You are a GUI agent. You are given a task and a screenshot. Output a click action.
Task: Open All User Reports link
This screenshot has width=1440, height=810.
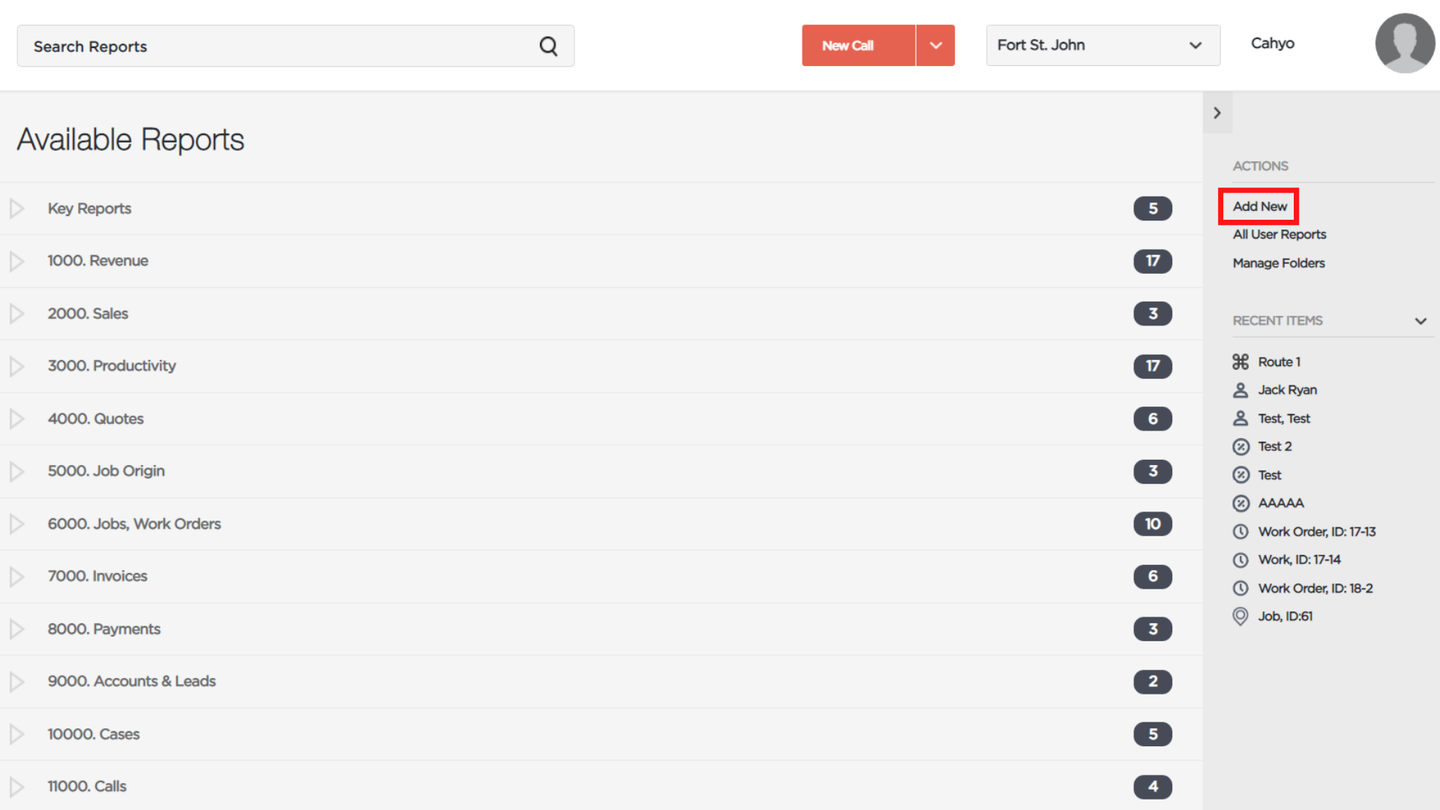pos(1279,234)
